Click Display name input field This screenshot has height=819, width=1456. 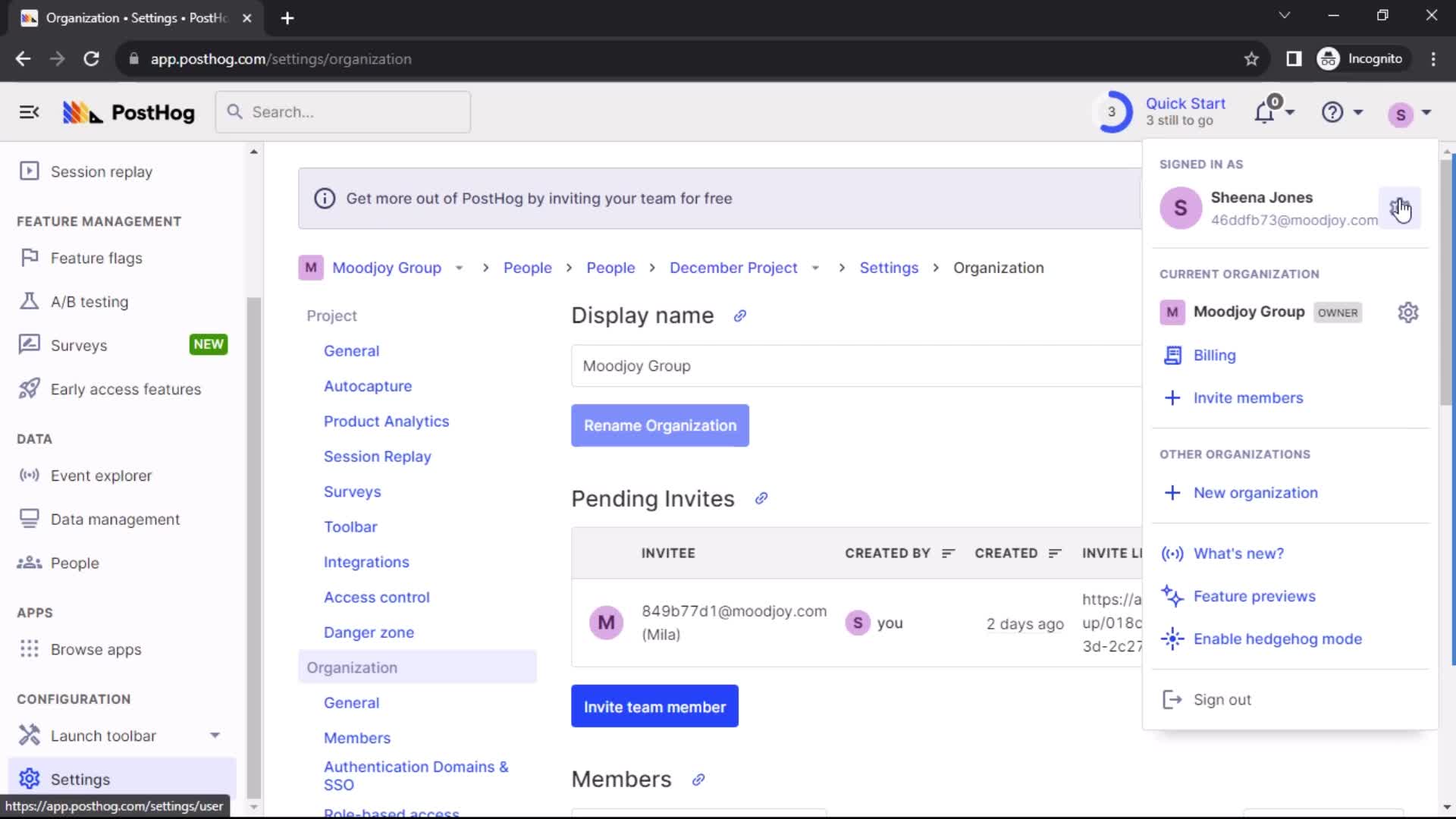[852, 365]
